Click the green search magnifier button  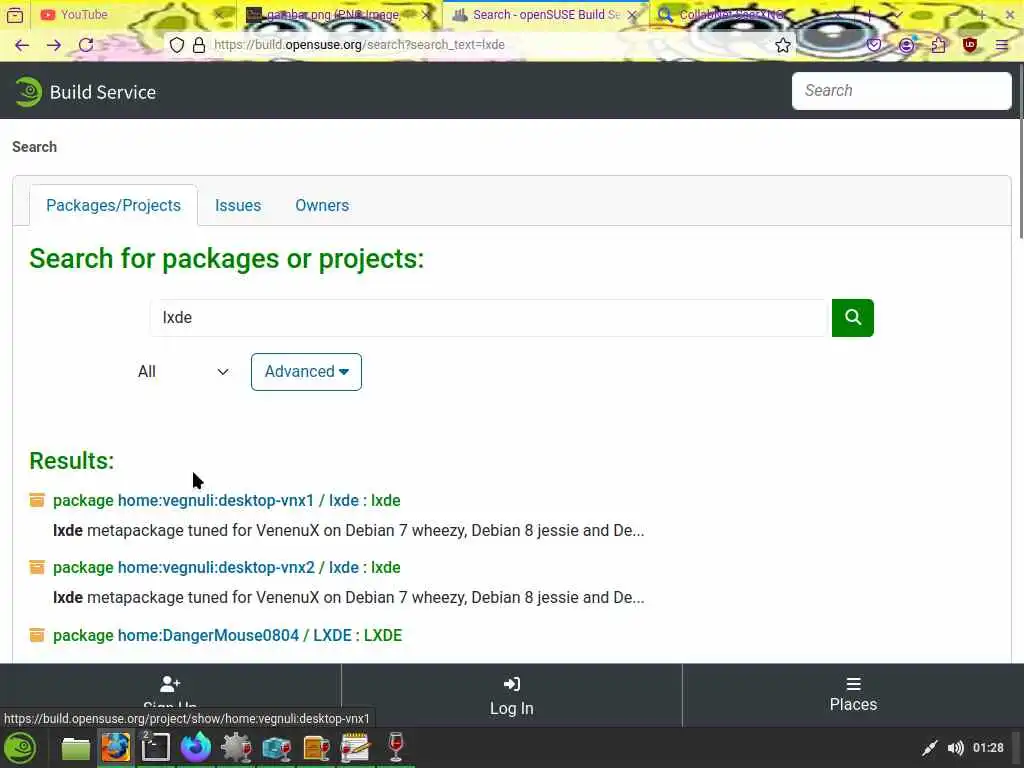(852, 318)
